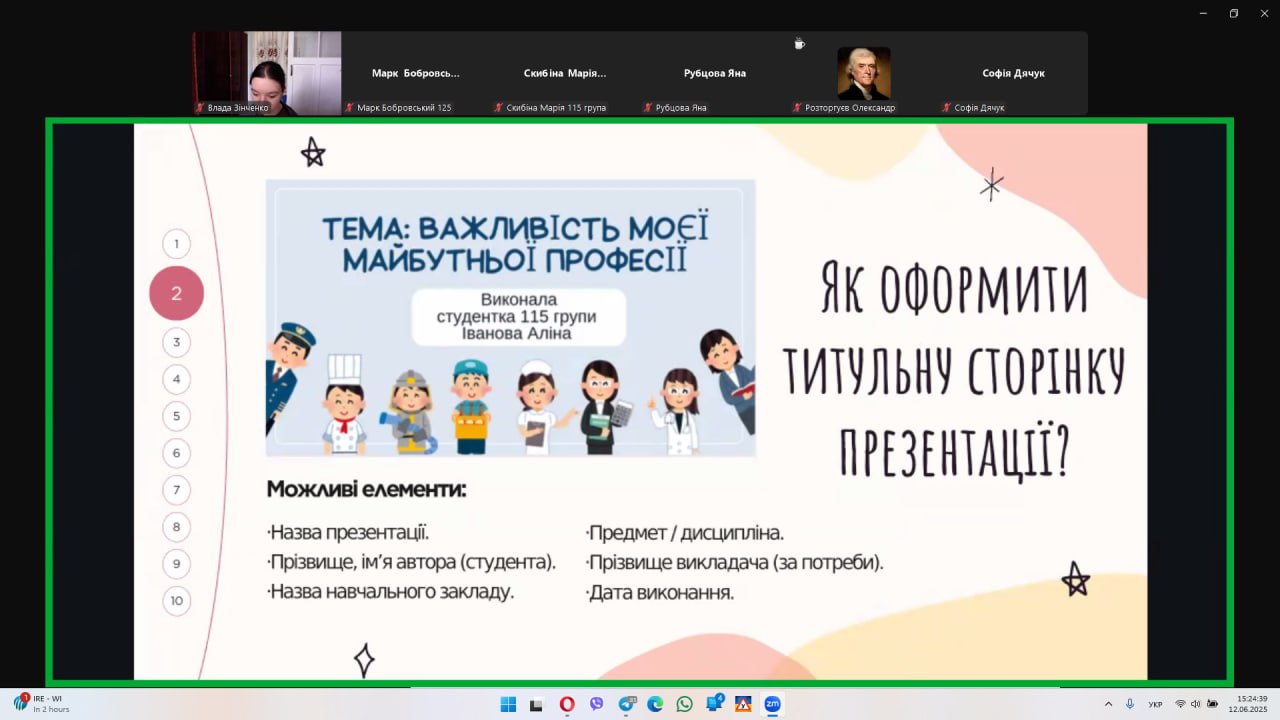Click 'Виконала студентка 115 групи' text box

click(519, 317)
